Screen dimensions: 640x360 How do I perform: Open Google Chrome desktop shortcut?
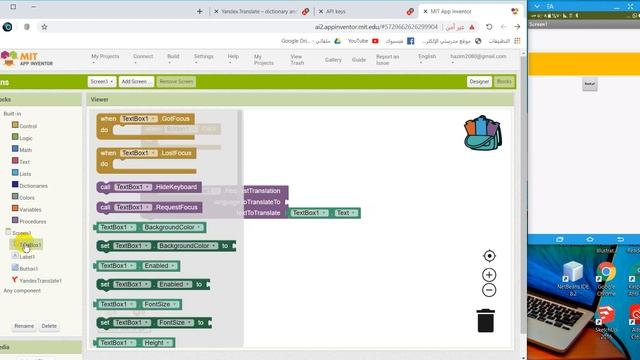(606, 279)
